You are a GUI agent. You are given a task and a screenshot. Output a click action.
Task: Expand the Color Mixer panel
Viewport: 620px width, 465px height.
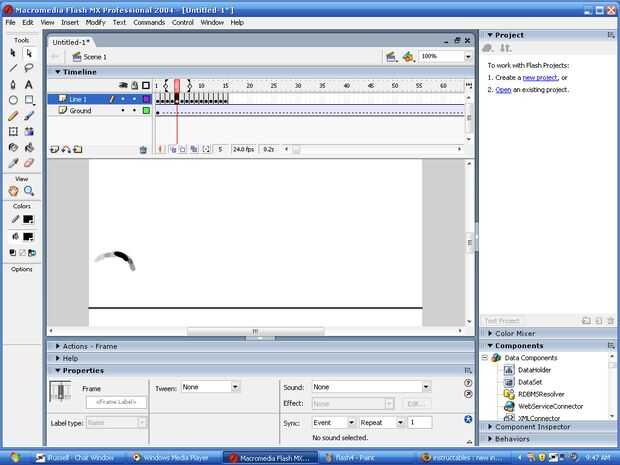[x=490, y=333]
